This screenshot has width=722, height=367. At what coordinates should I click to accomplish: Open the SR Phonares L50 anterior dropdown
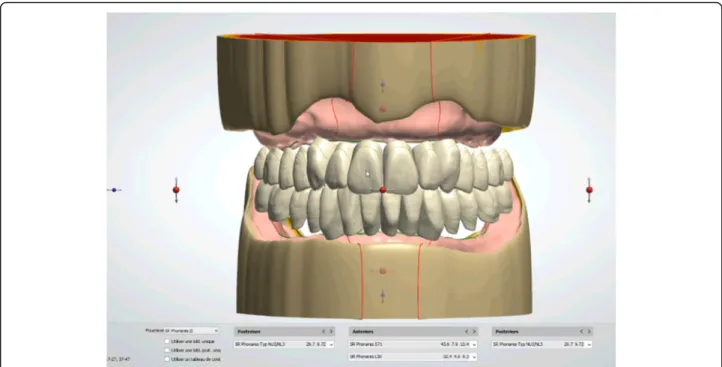413,357
